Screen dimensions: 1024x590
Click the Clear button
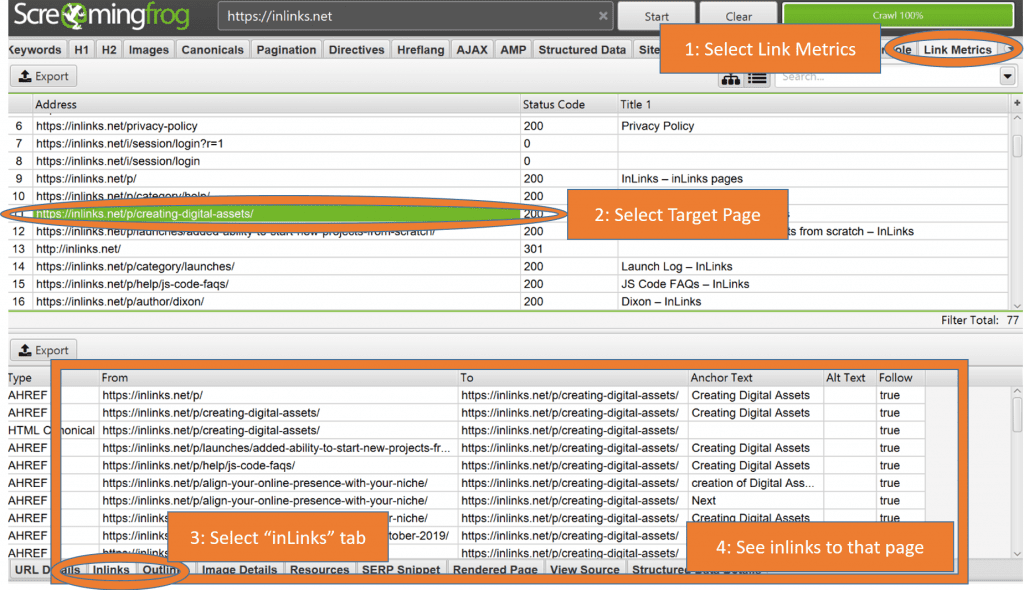[739, 16]
